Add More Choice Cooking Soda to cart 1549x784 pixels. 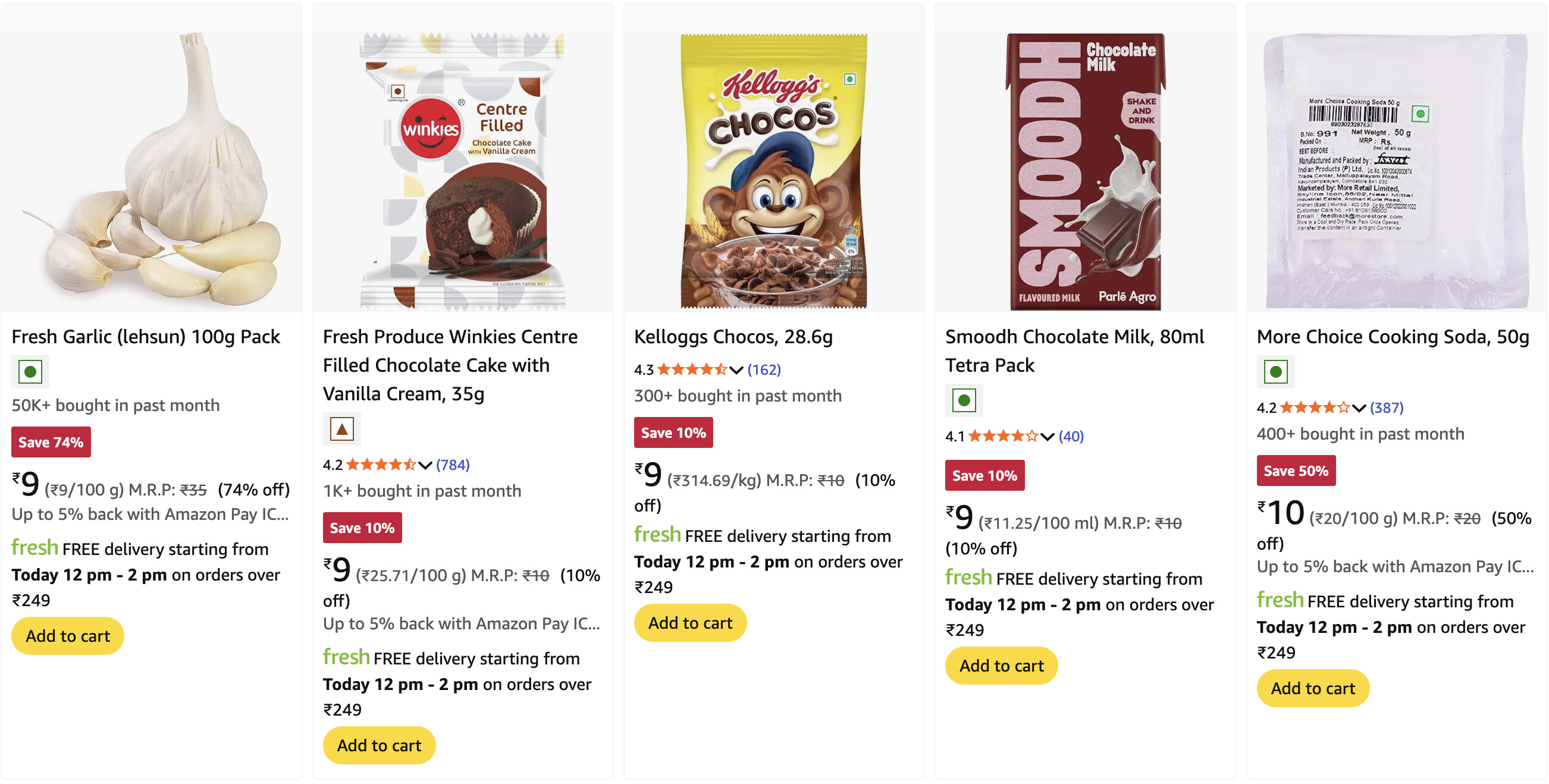coord(1313,688)
